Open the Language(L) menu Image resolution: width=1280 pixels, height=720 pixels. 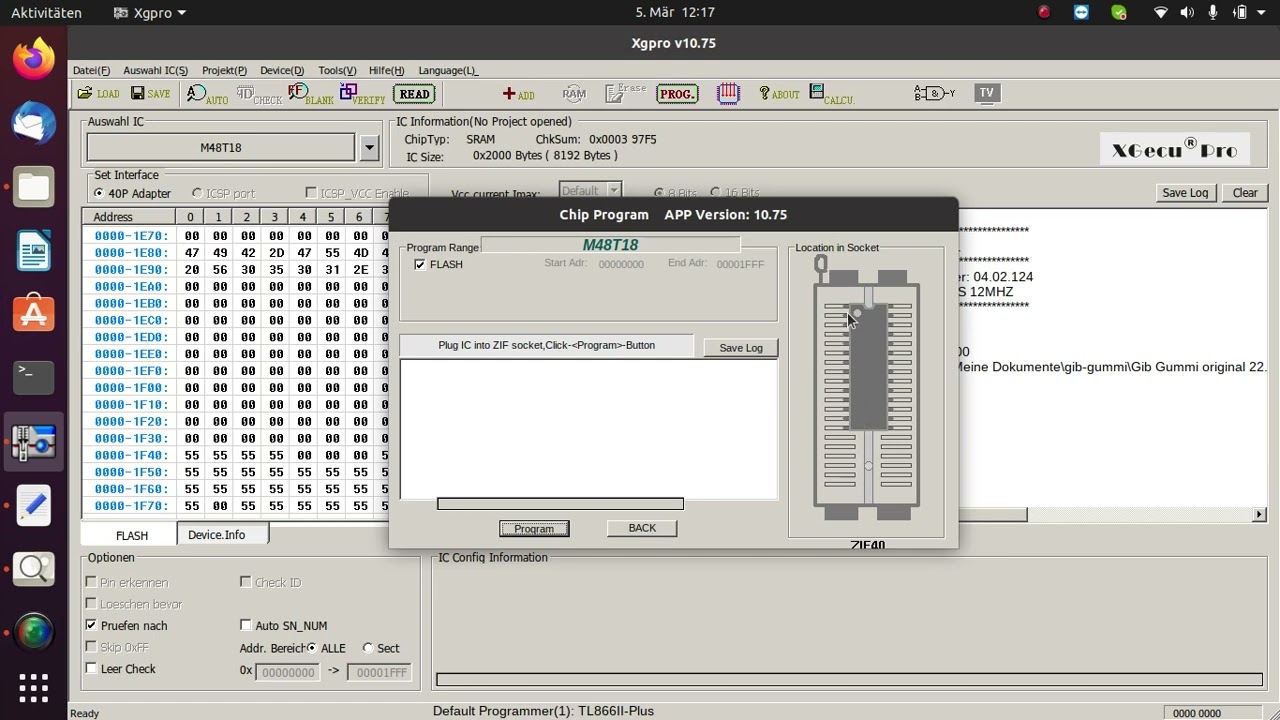point(448,70)
